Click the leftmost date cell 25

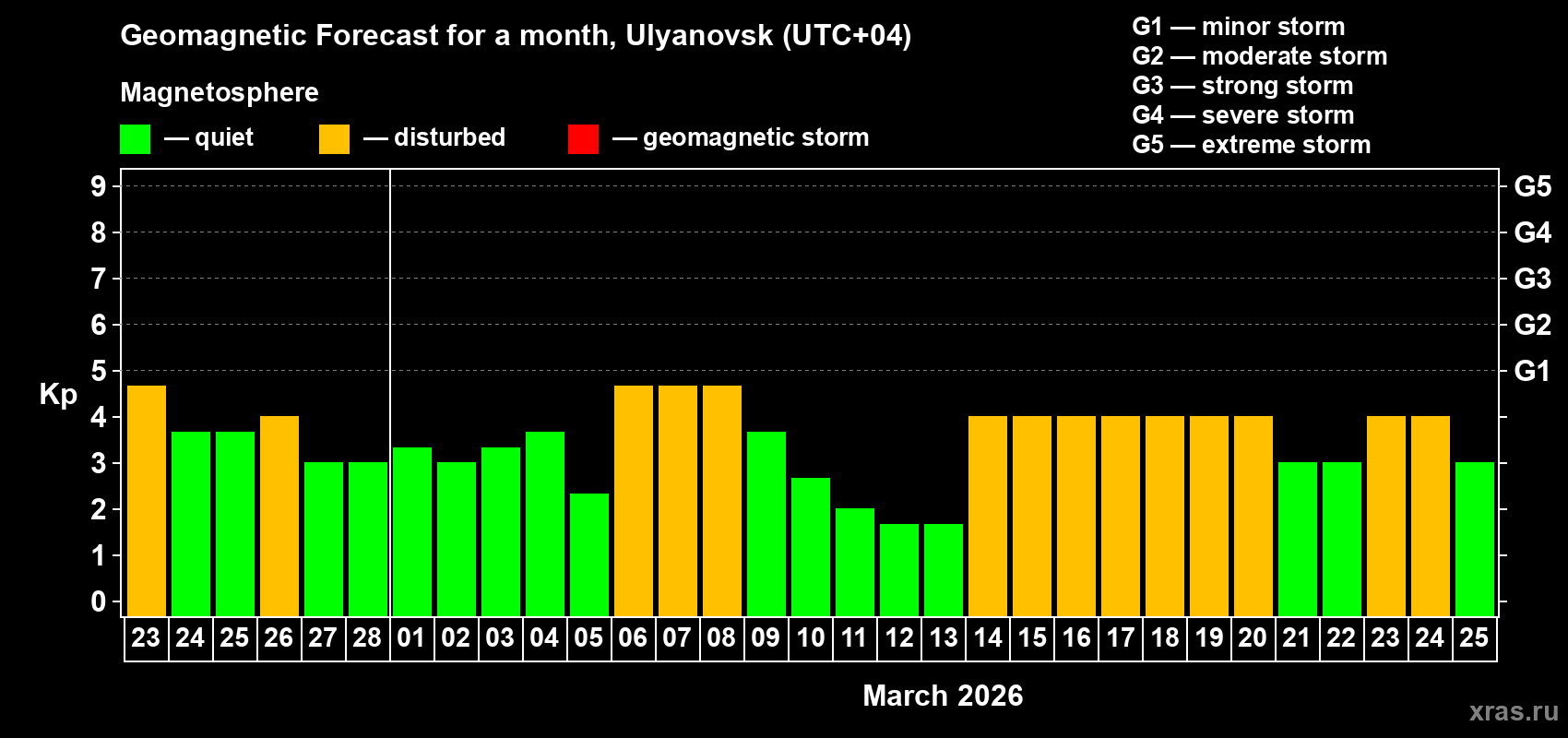[x=234, y=638]
